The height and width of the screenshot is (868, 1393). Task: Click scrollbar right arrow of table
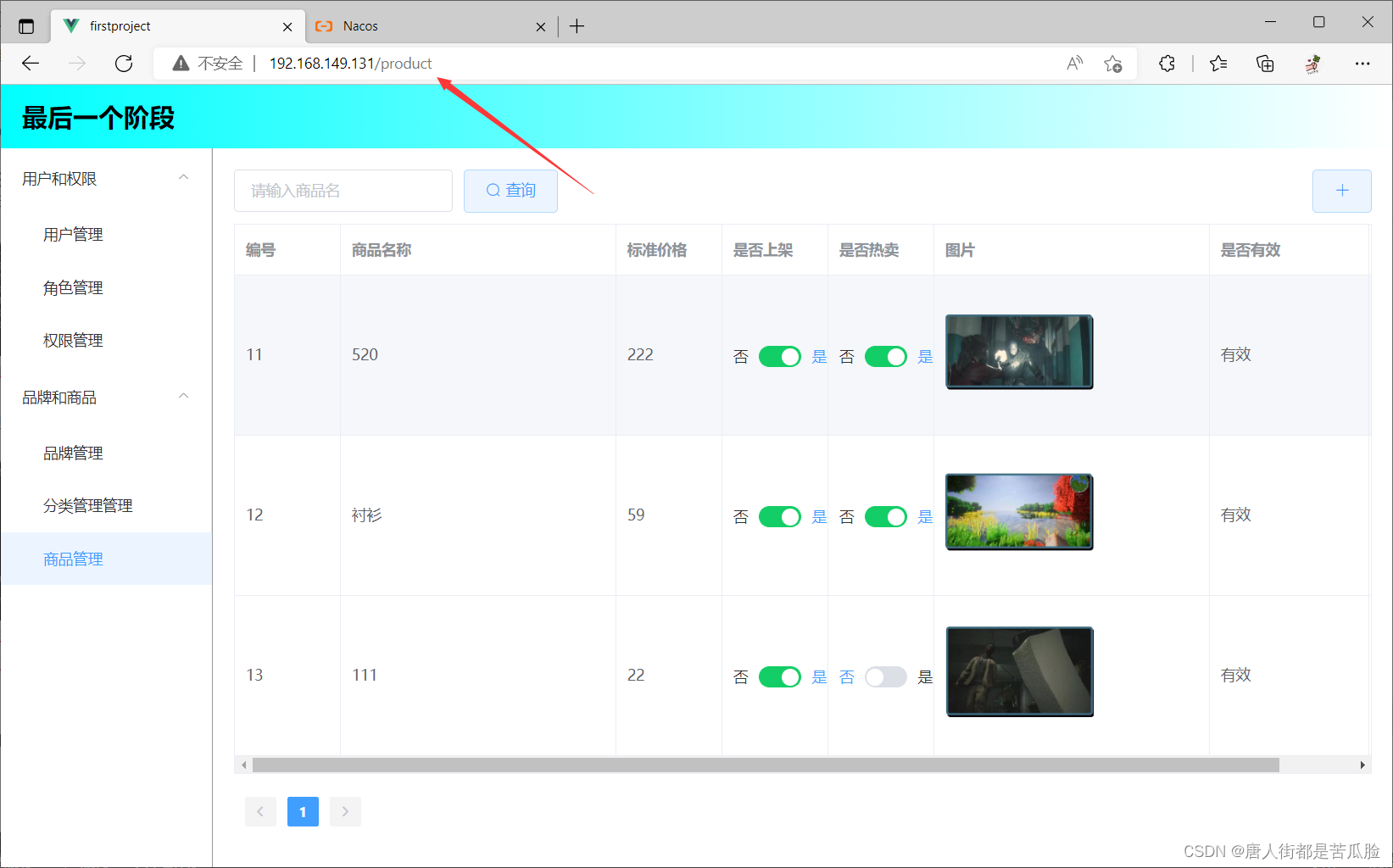(x=1362, y=765)
